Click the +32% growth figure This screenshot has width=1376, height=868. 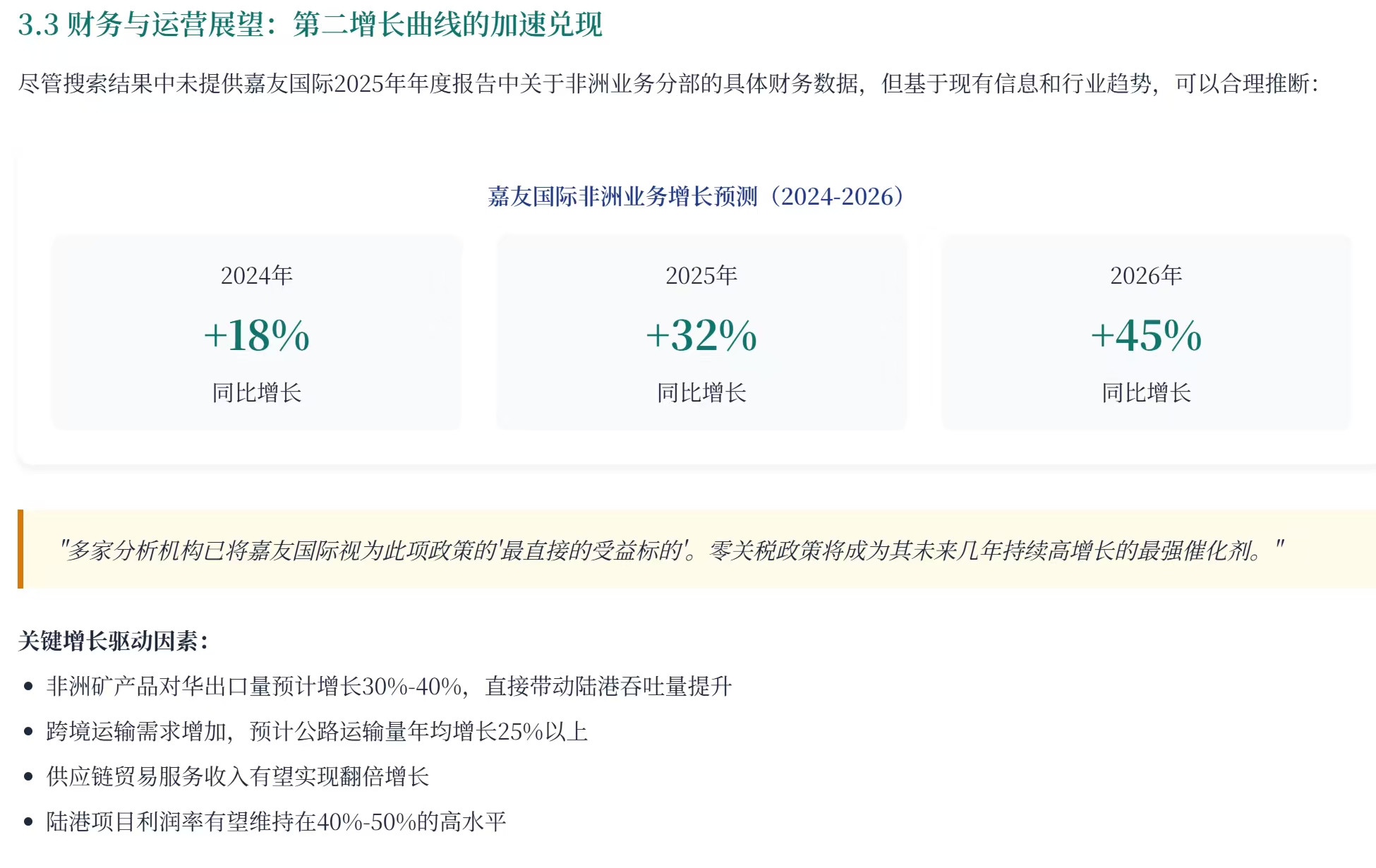[701, 335]
